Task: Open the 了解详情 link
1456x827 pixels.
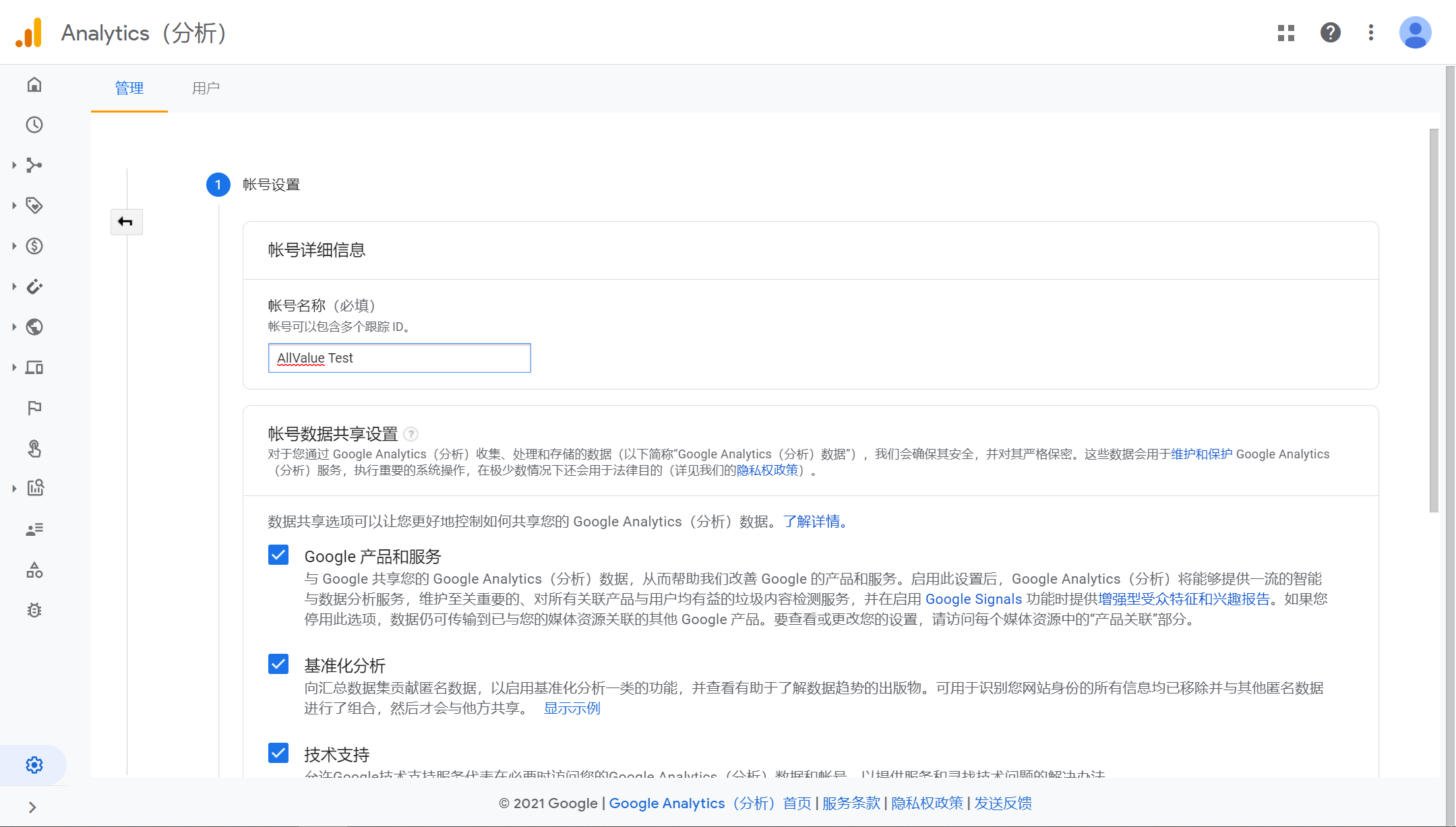Action: click(x=815, y=522)
